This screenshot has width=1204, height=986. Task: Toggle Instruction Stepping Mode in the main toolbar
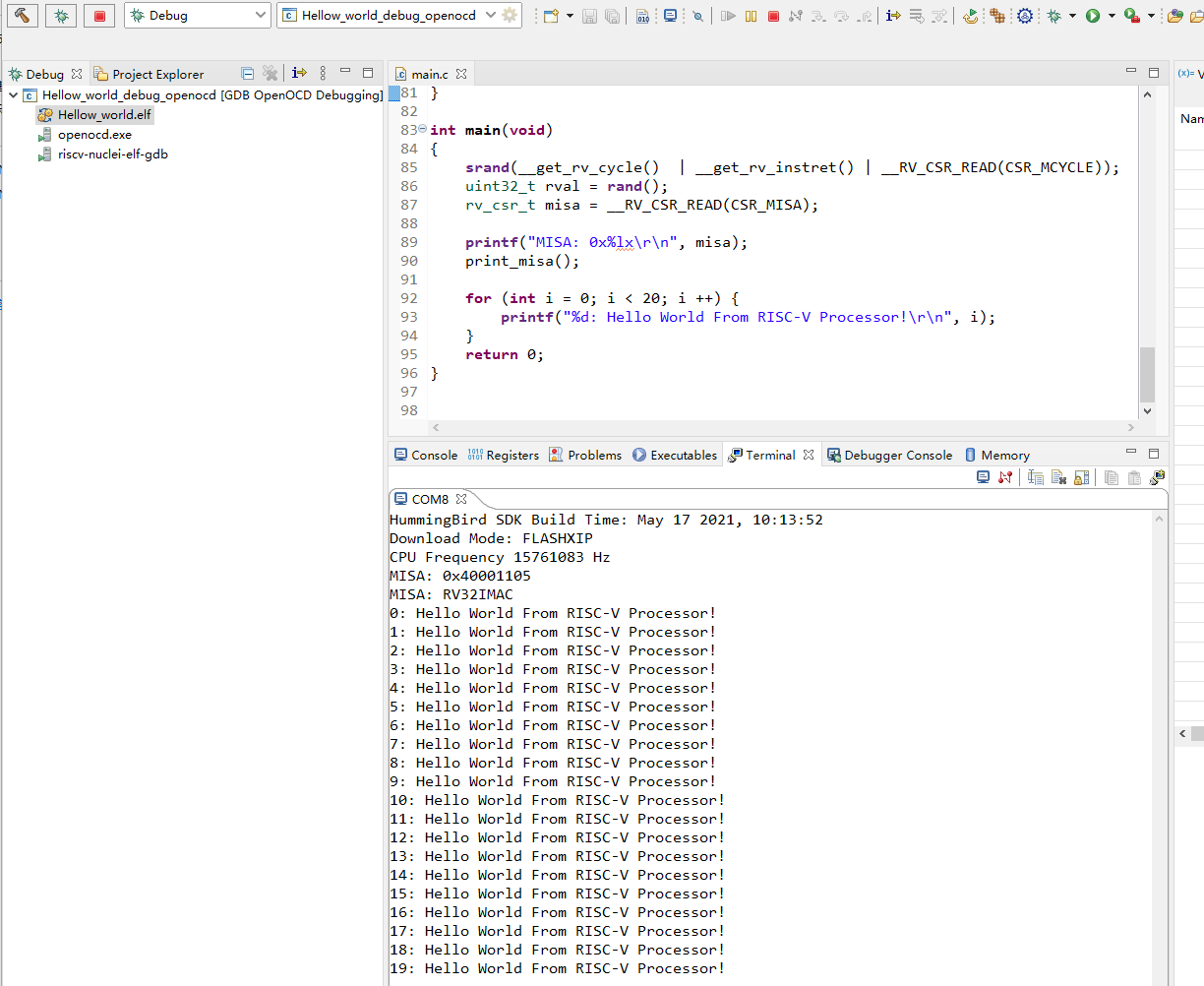pos(893,16)
